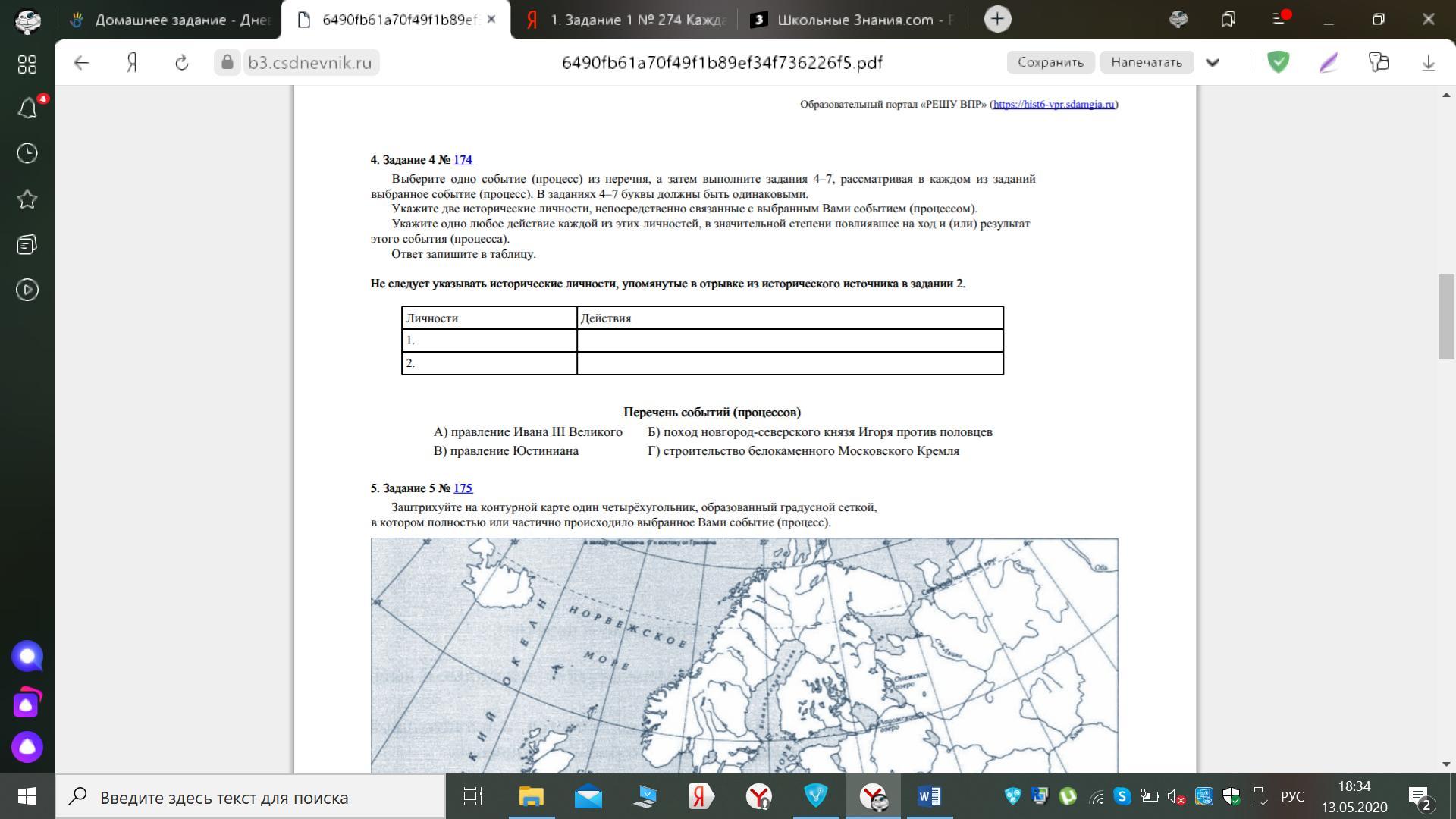Open browser menu with red notification dot
Viewport: 1456px width, 819px height.
click(1279, 19)
